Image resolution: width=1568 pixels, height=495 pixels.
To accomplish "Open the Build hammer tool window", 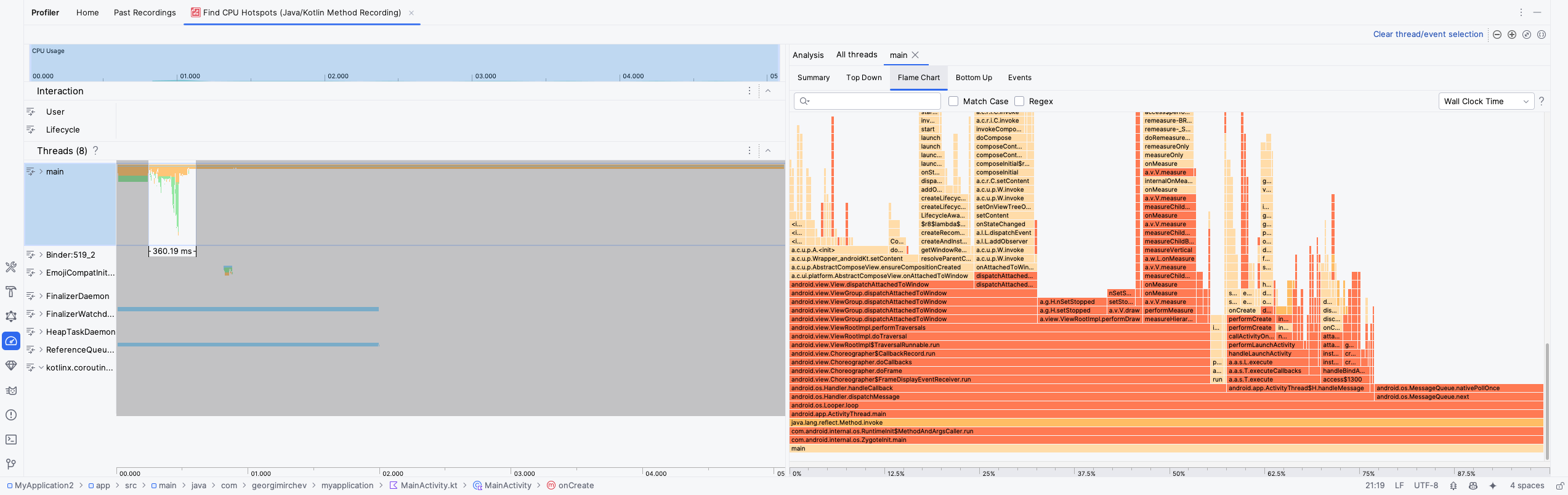I will coord(11,292).
